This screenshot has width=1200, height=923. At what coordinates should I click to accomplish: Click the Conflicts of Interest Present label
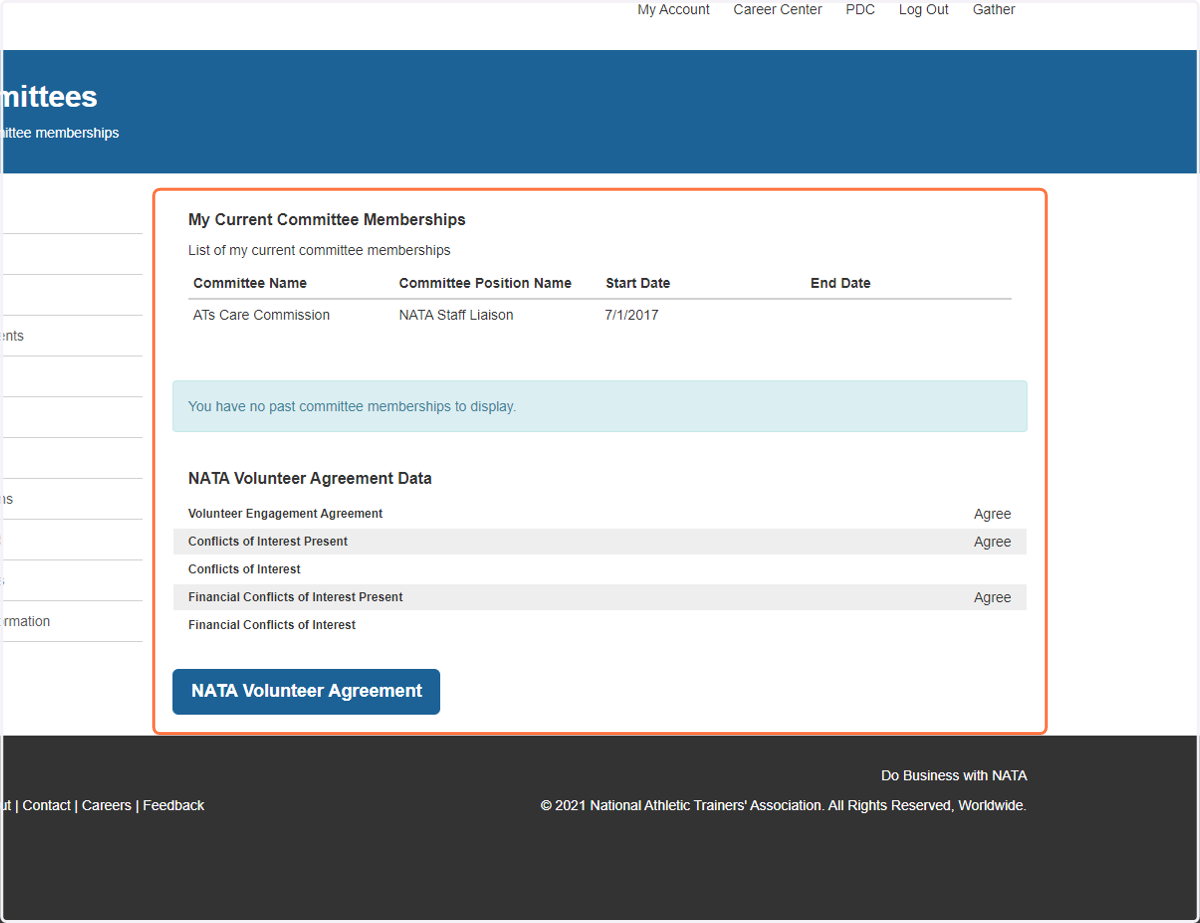click(x=268, y=542)
